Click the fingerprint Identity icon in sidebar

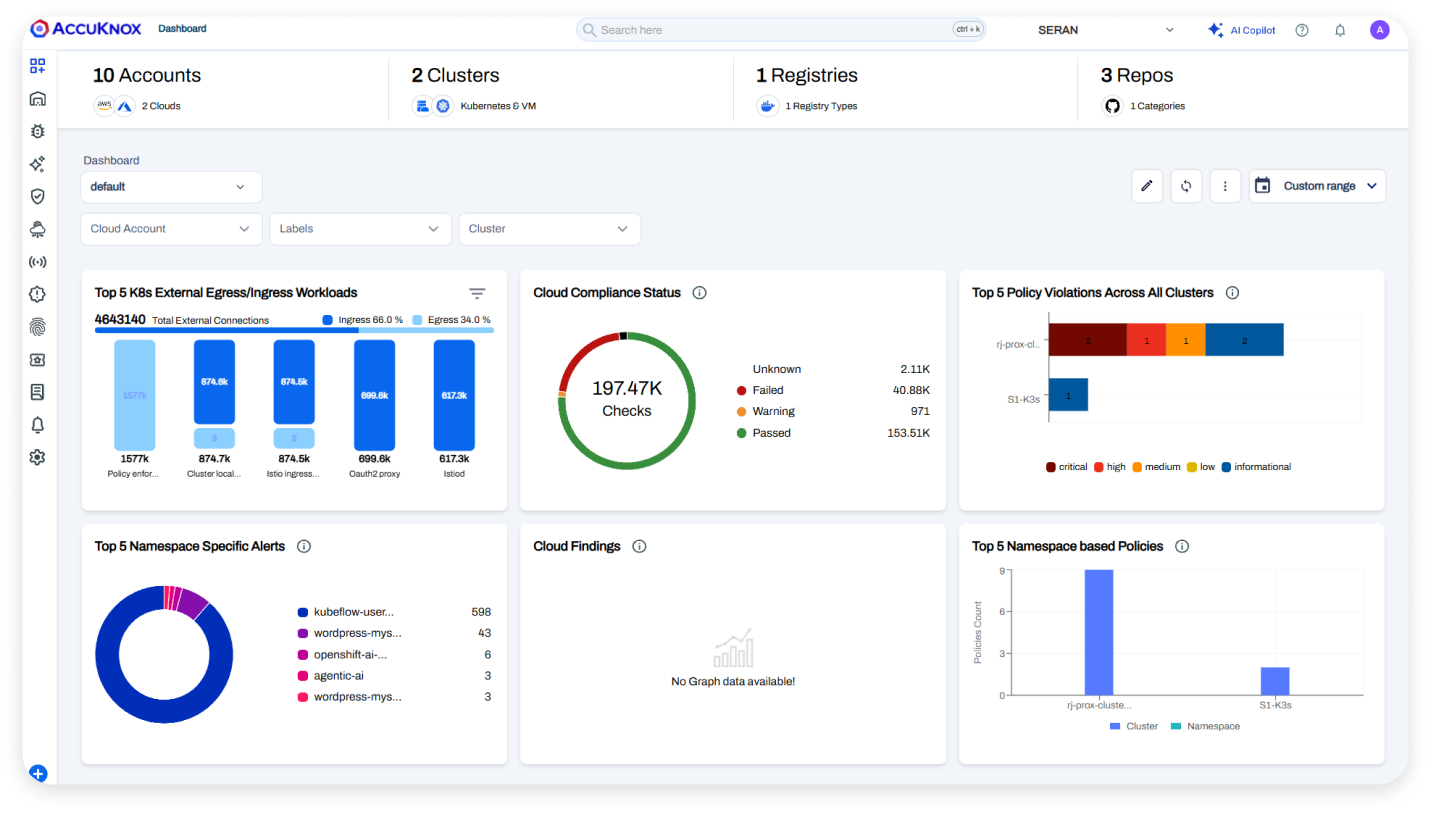point(37,326)
